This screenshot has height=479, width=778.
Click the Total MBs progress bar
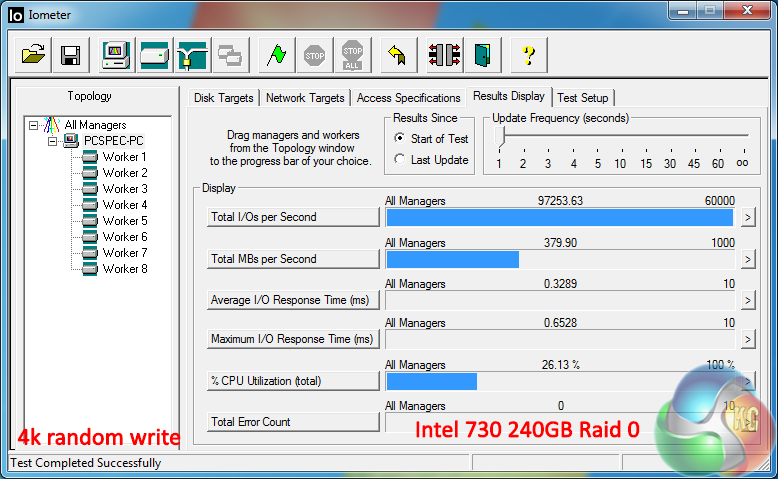coord(560,259)
